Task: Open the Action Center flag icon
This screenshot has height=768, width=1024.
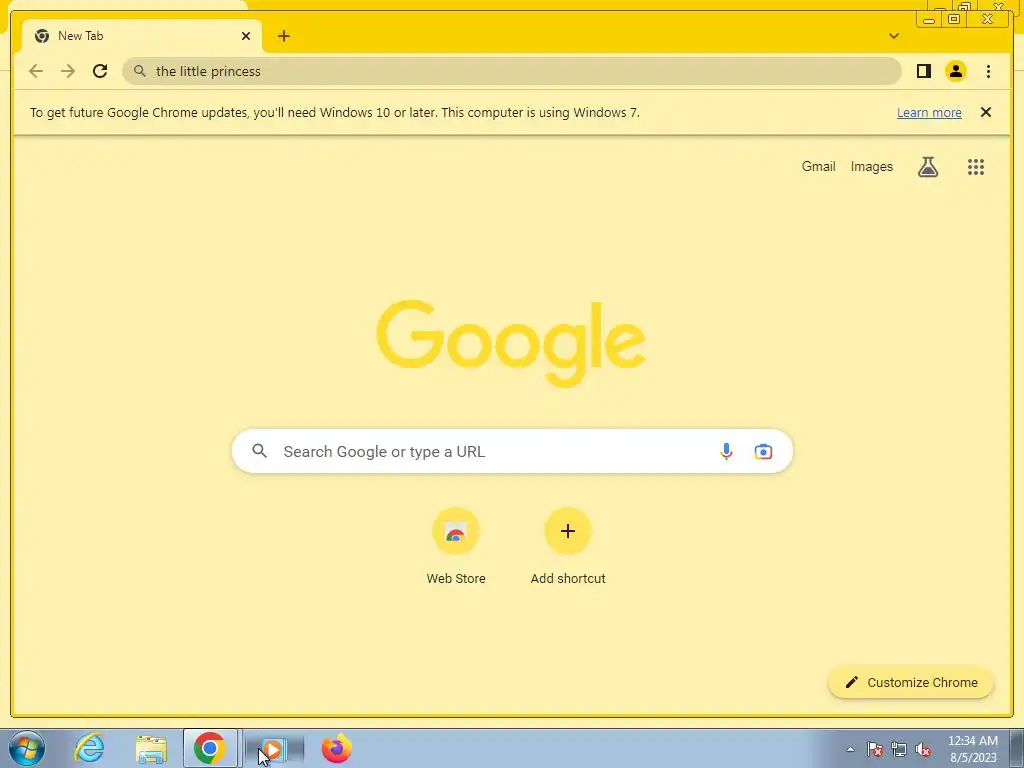Action: click(x=875, y=749)
